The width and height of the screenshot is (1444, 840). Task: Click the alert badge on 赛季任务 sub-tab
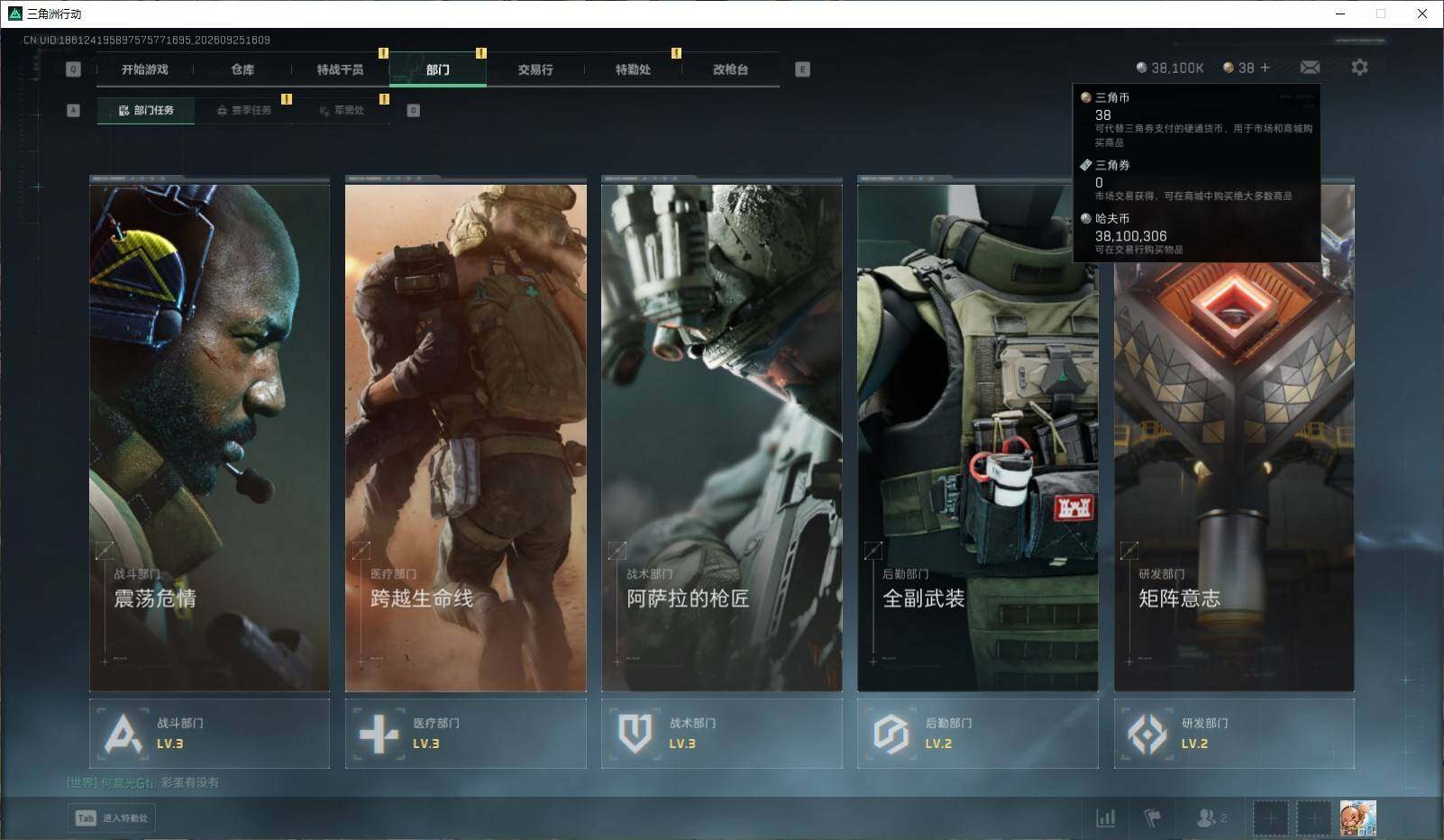[x=287, y=98]
